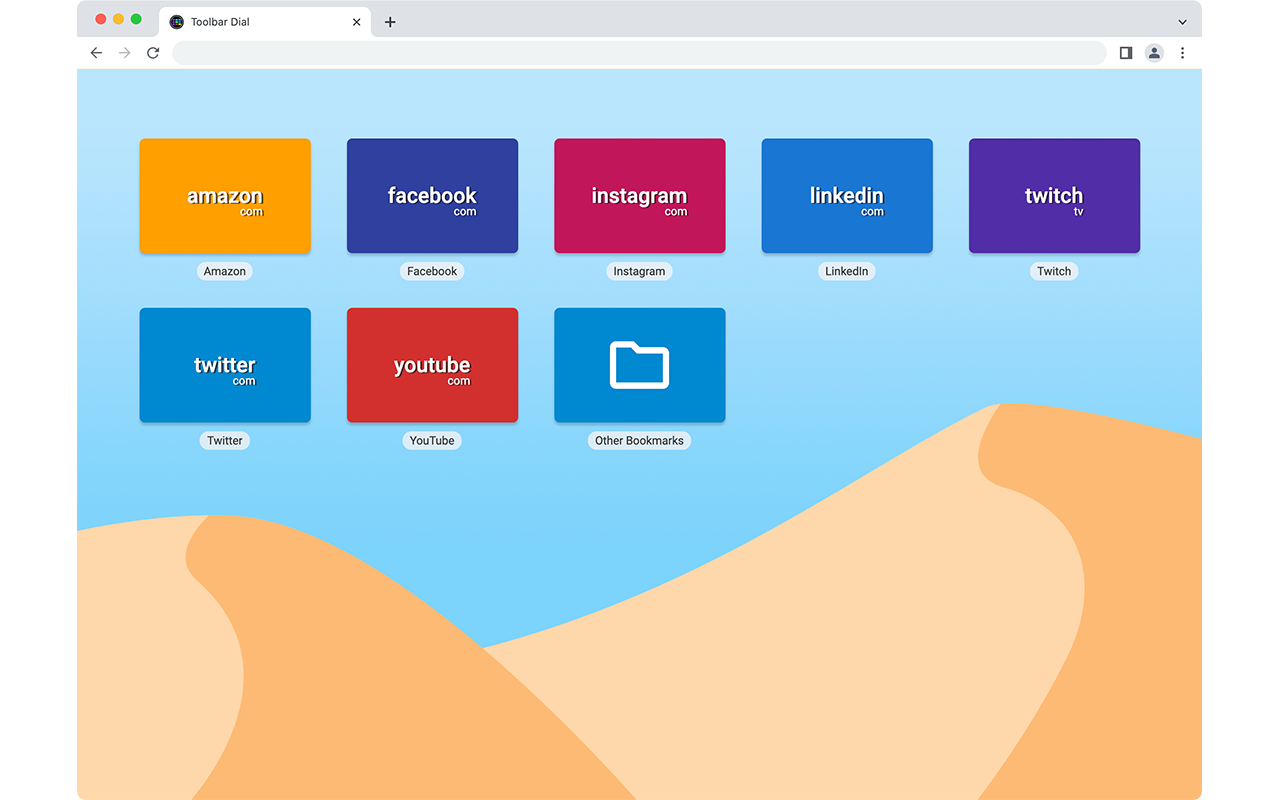Open a new tab with plus button
Viewport: 1280px width, 800px height.
click(390, 22)
